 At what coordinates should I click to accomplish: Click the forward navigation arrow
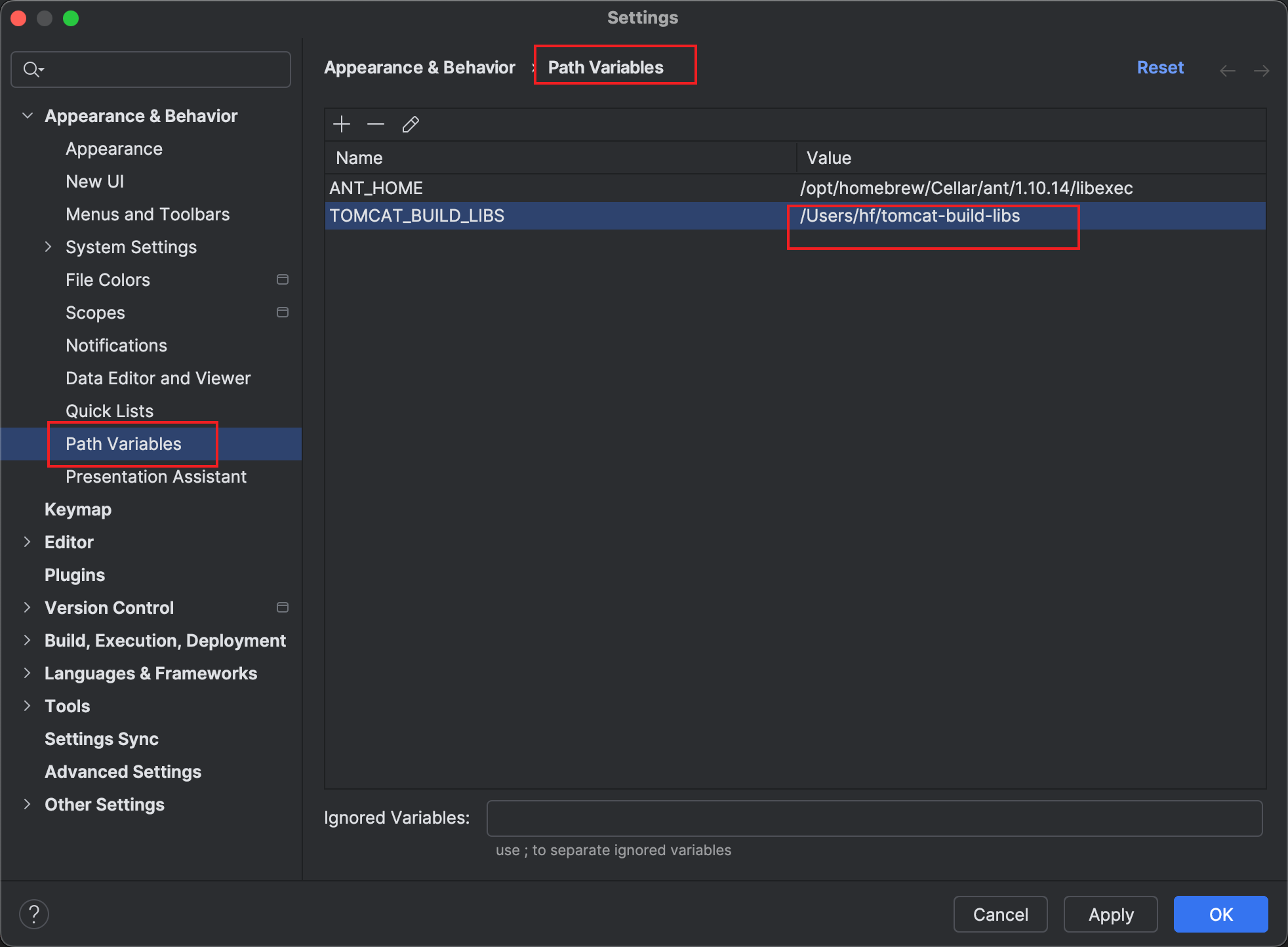point(1261,70)
